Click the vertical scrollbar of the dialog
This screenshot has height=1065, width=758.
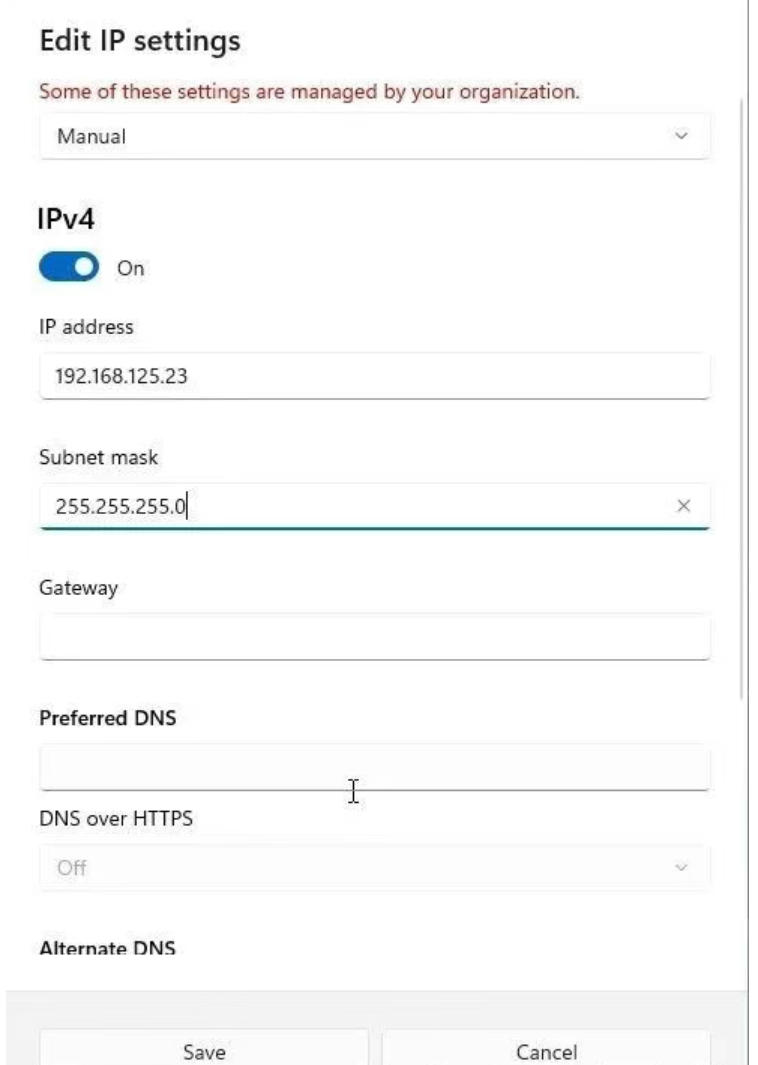tap(742, 400)
